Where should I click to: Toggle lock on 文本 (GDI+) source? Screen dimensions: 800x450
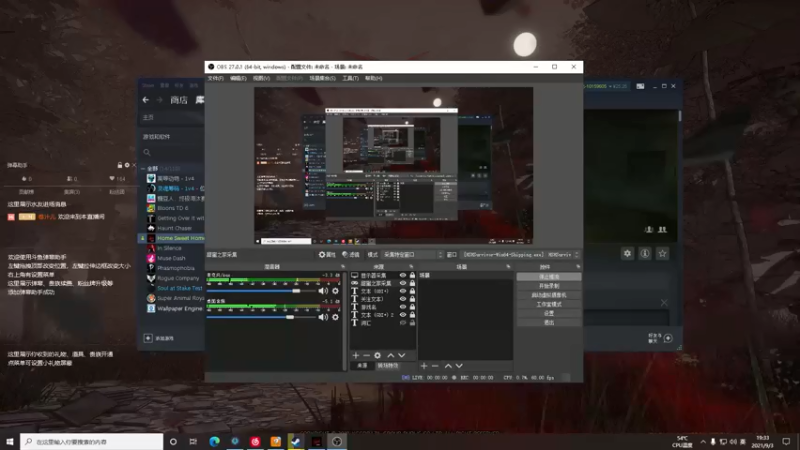[412, 291]
